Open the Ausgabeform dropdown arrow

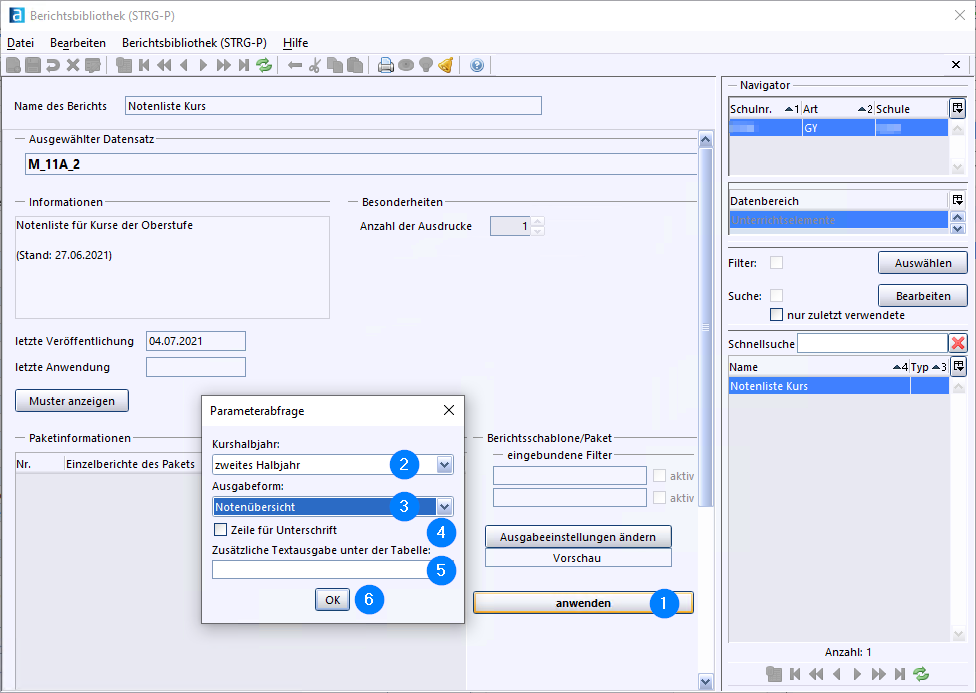point(444,506)
